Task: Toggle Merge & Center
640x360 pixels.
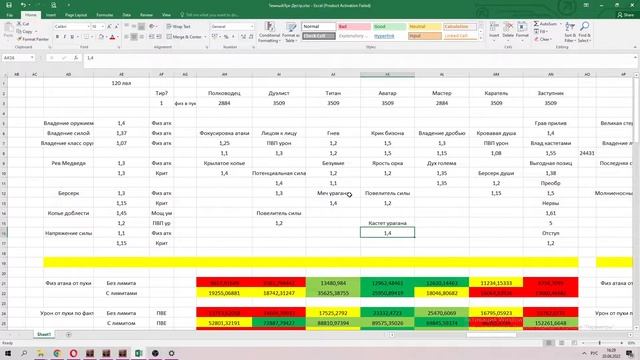Action: (x=184, y=37)
